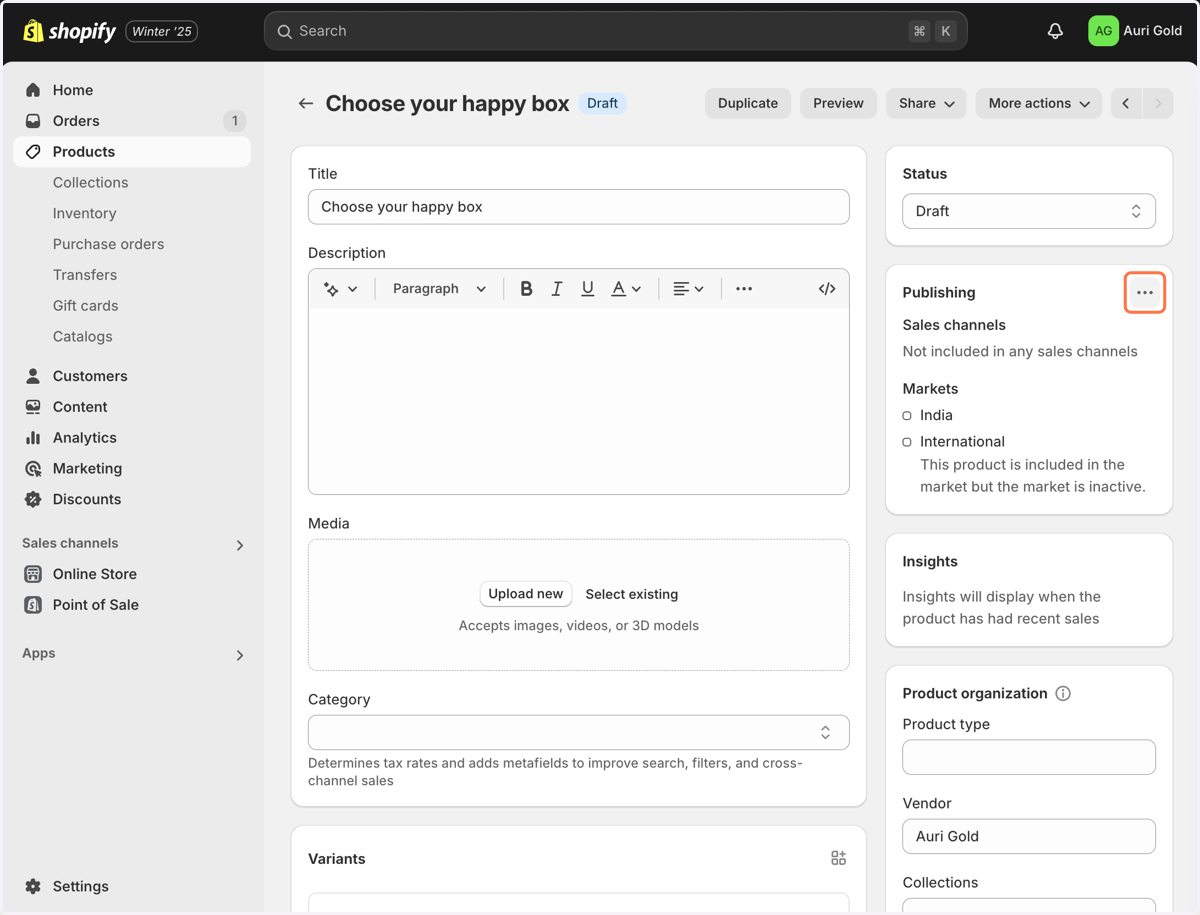Click the Search bar

point(616,31)
